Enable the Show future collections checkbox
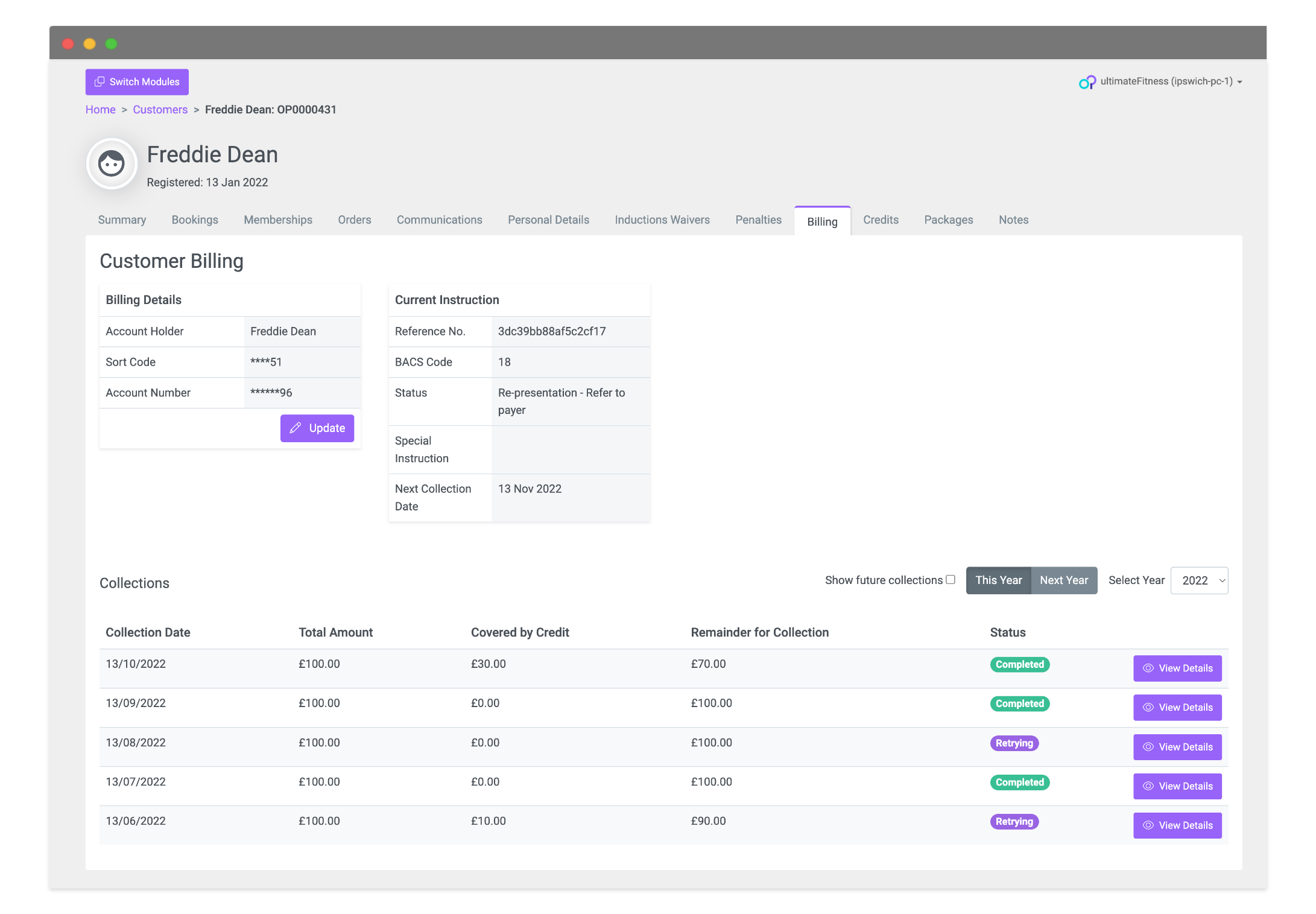 tap(951, 580)
